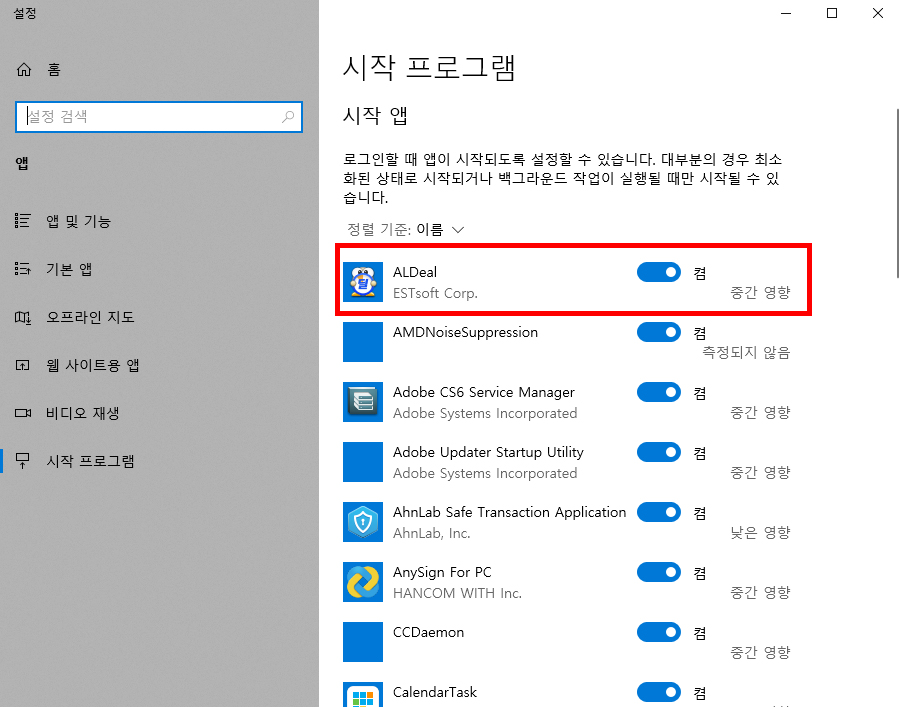Viewport: 900px width, 707px height.
Task: Click the 웹 사이트용 앱 icon
Action: click(x=23, y=365)
